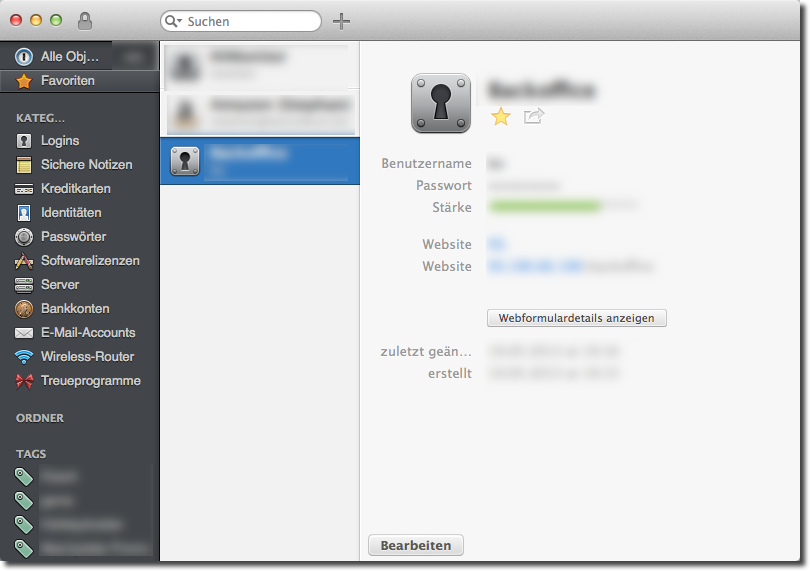
Task: Click the lock icon in title bar
Action: click(85, 21)
